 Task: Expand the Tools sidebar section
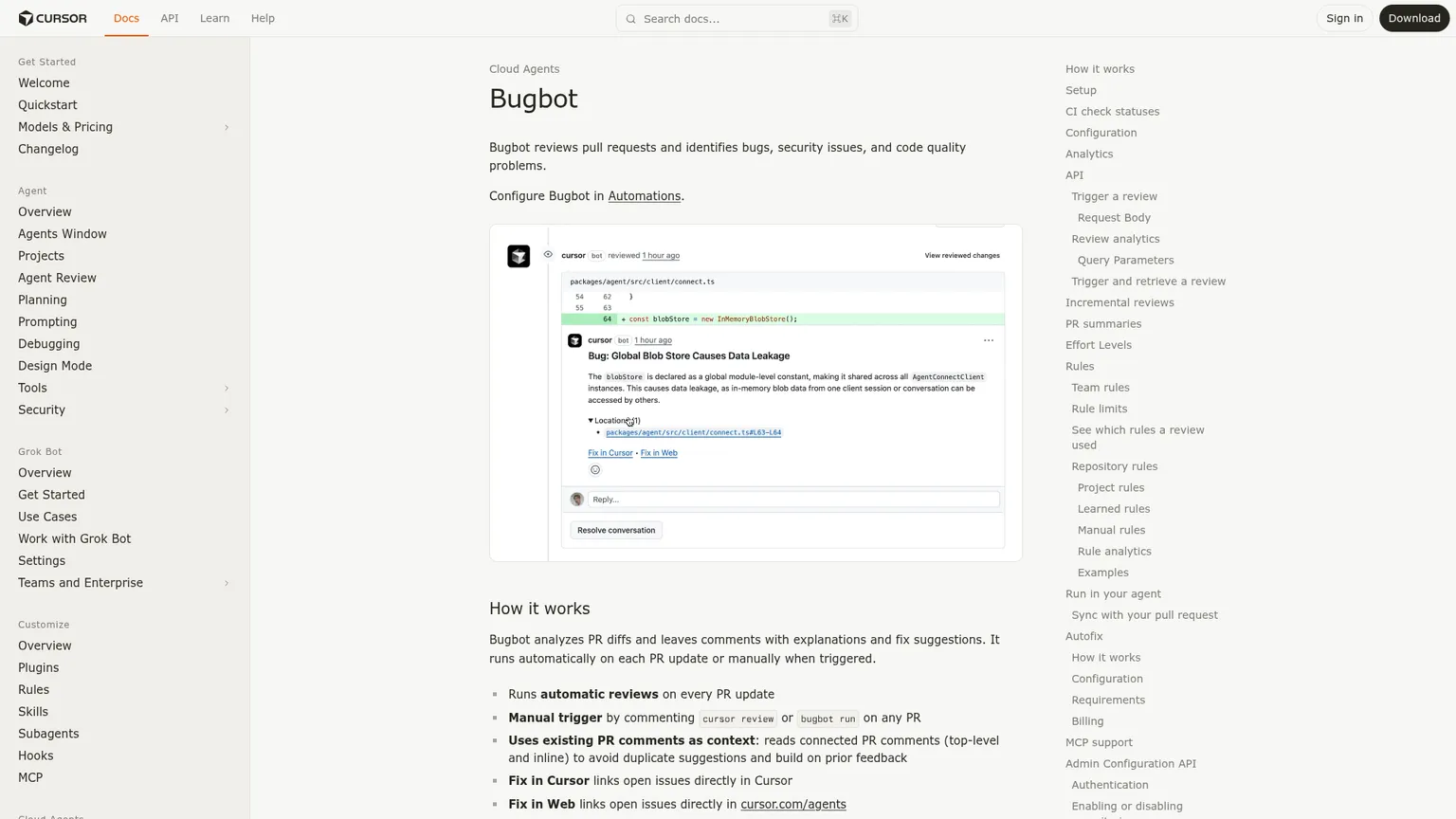tap(227, 388)
